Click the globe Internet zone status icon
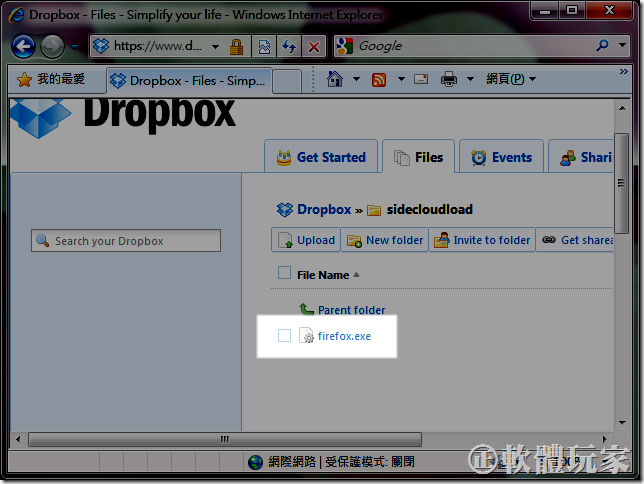The height and width of the screenshot is (484, 644). point(255,462)
